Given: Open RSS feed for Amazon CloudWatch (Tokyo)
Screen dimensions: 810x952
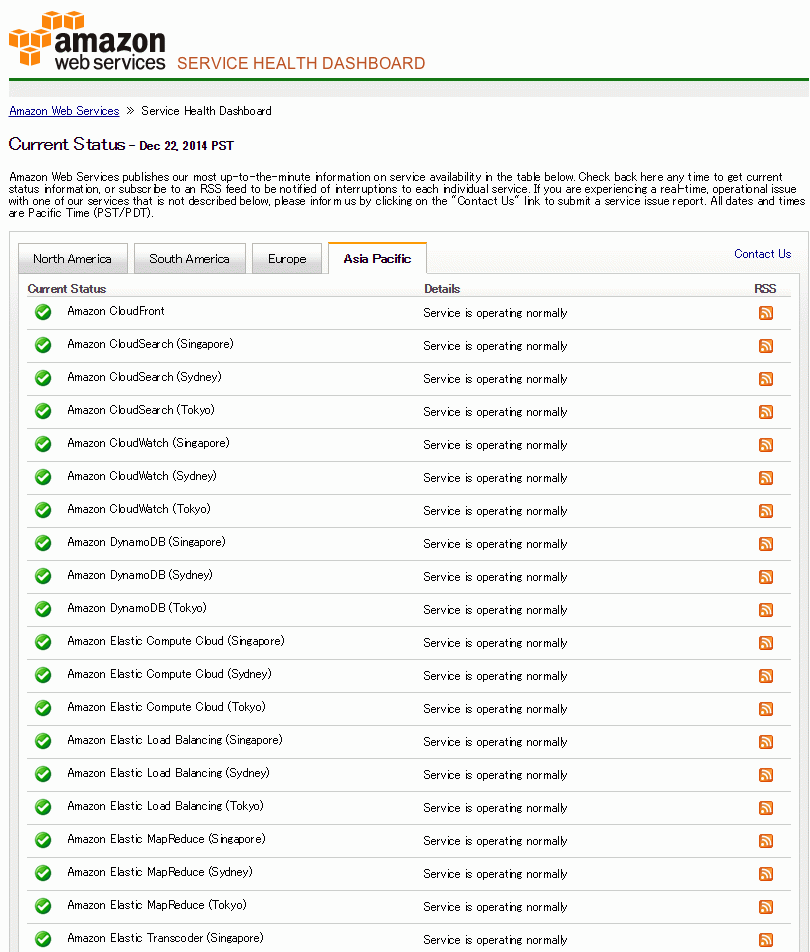Looking at the screenshot, I should 766,511.
